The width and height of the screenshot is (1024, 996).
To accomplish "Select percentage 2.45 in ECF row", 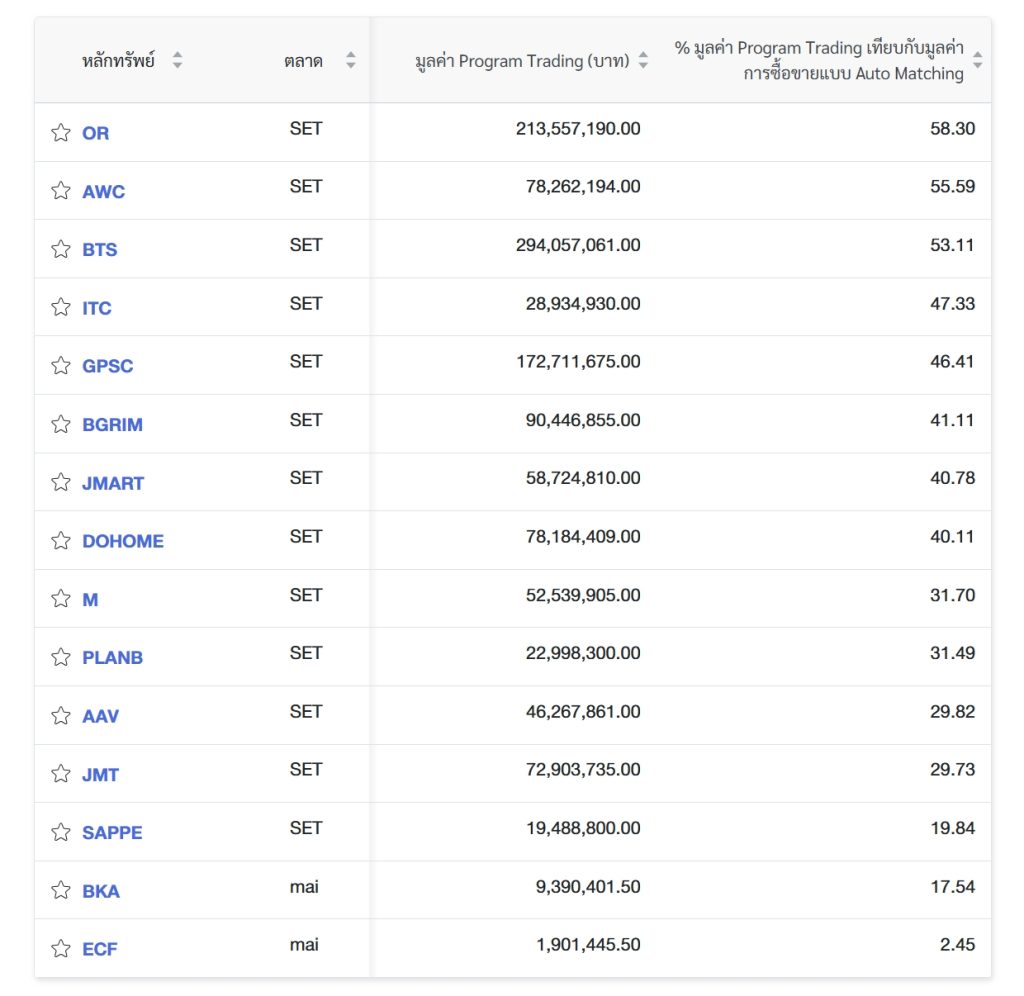I will [957, 945].
